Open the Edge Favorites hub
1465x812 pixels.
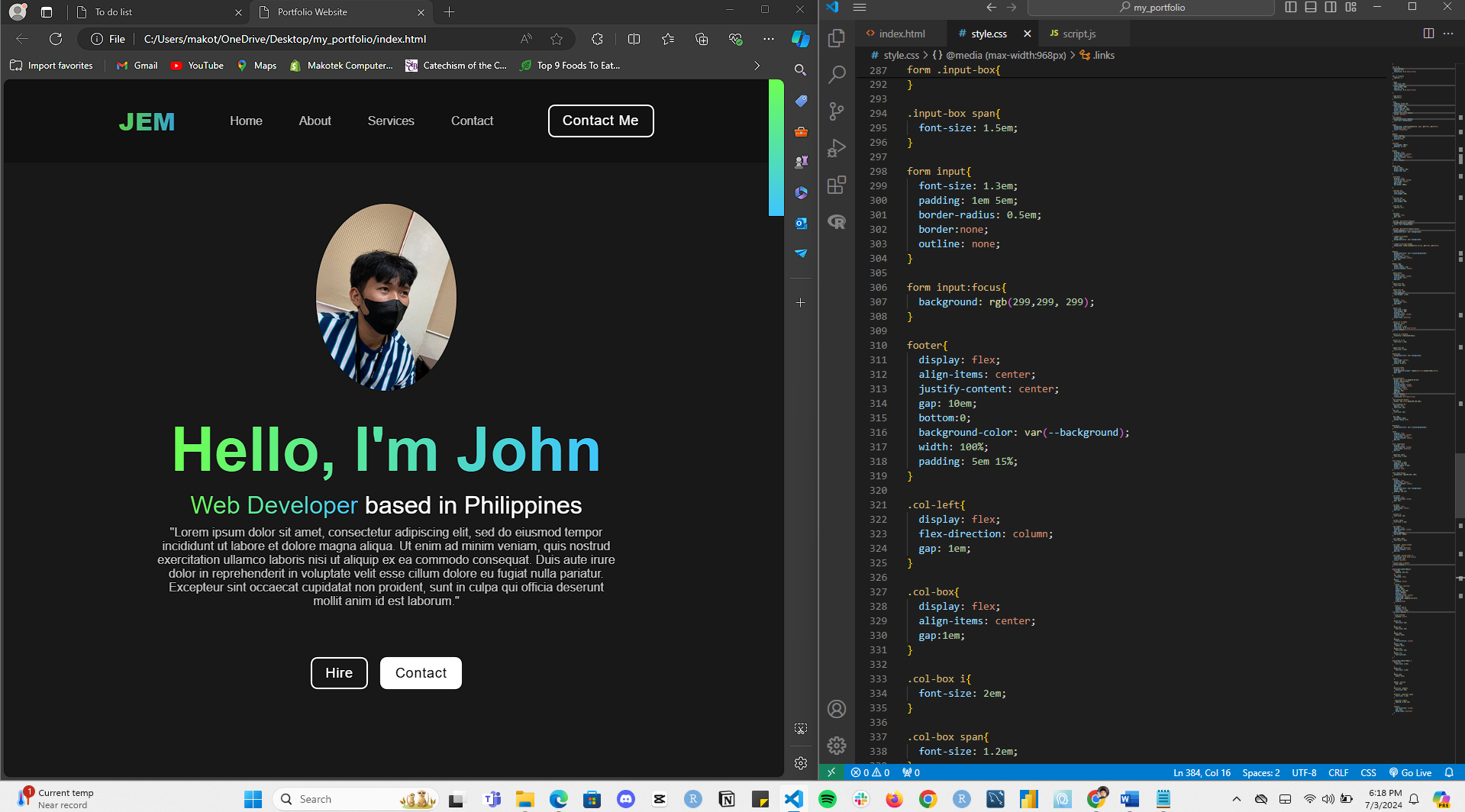point(668,39)
